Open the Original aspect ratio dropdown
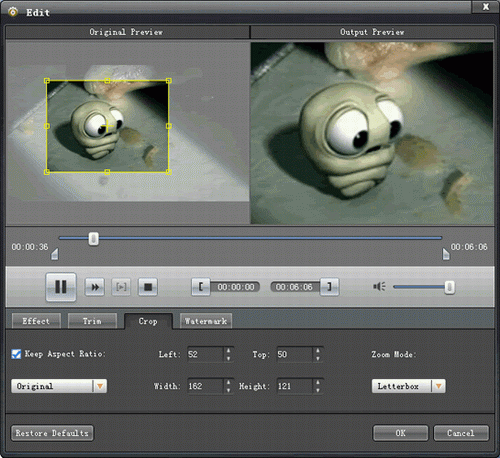Image resolution: width=500 pixels, height=458 pixels. coord(59,386)
